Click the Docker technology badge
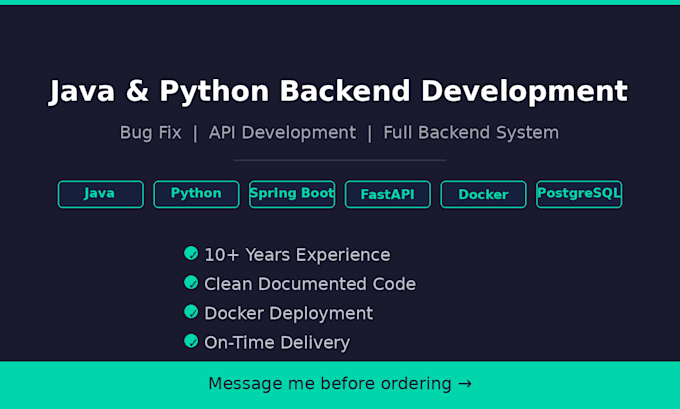Screen dimensions: 680x409 click(x=484, y=194)
